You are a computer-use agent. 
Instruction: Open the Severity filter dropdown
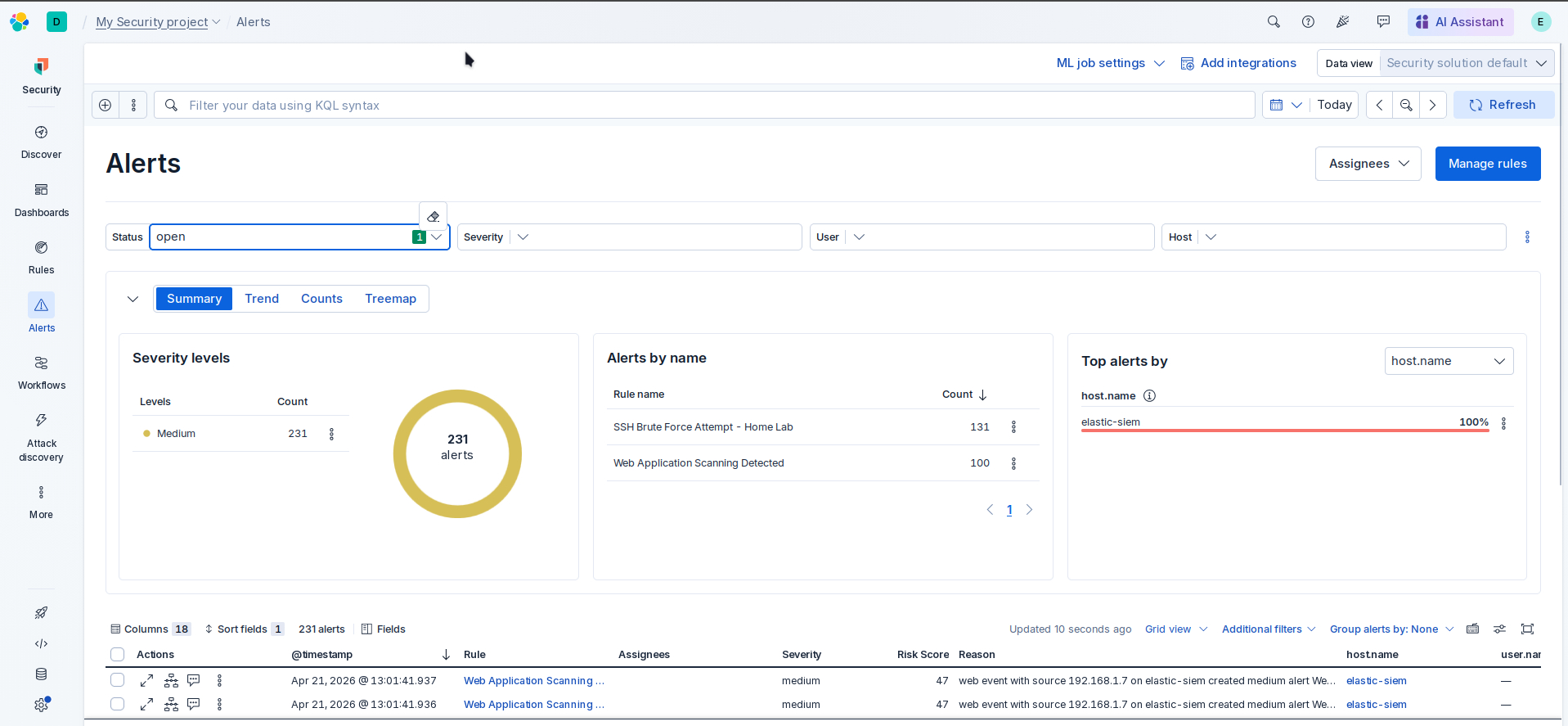[x=523, y=237]
